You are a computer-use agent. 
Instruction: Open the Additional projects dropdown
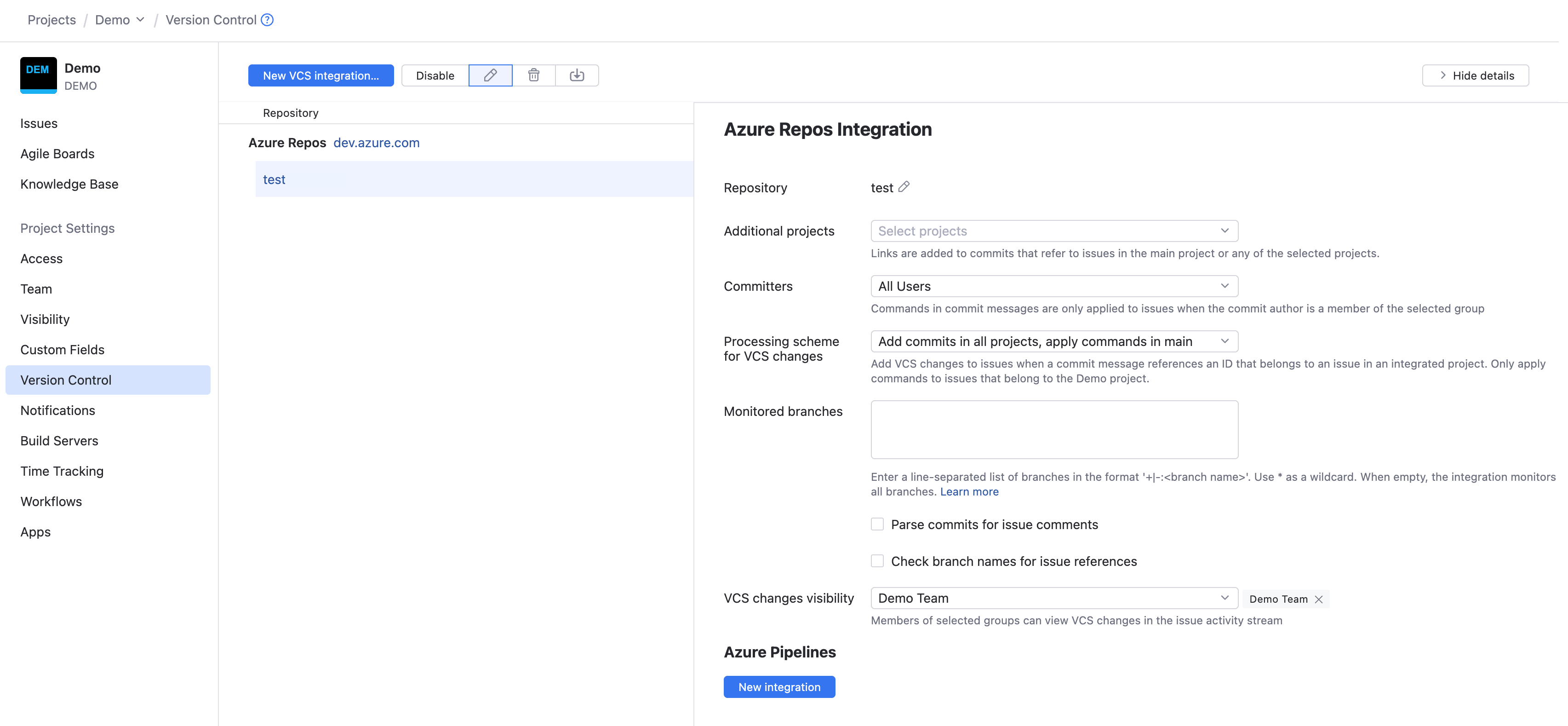1053,231
